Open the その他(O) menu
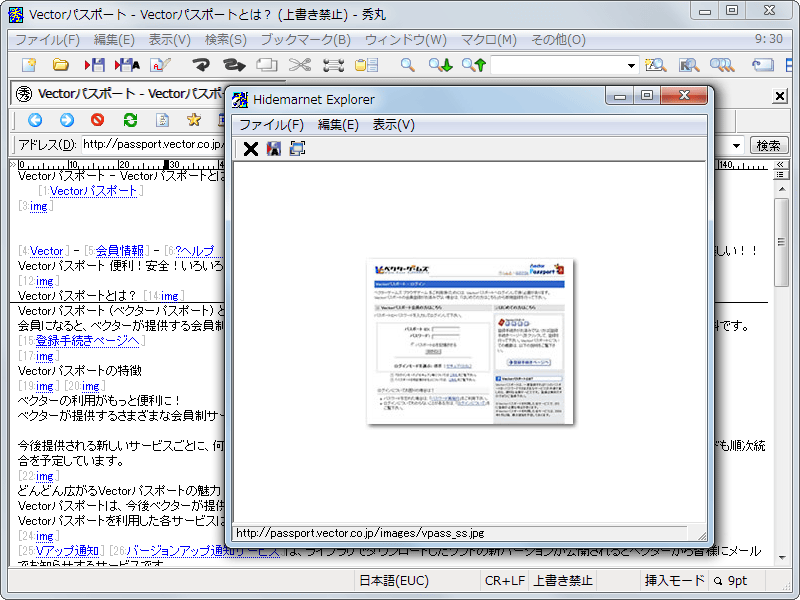Image resolution: width=800 pixels, height=600 pixels. [558, 40]
